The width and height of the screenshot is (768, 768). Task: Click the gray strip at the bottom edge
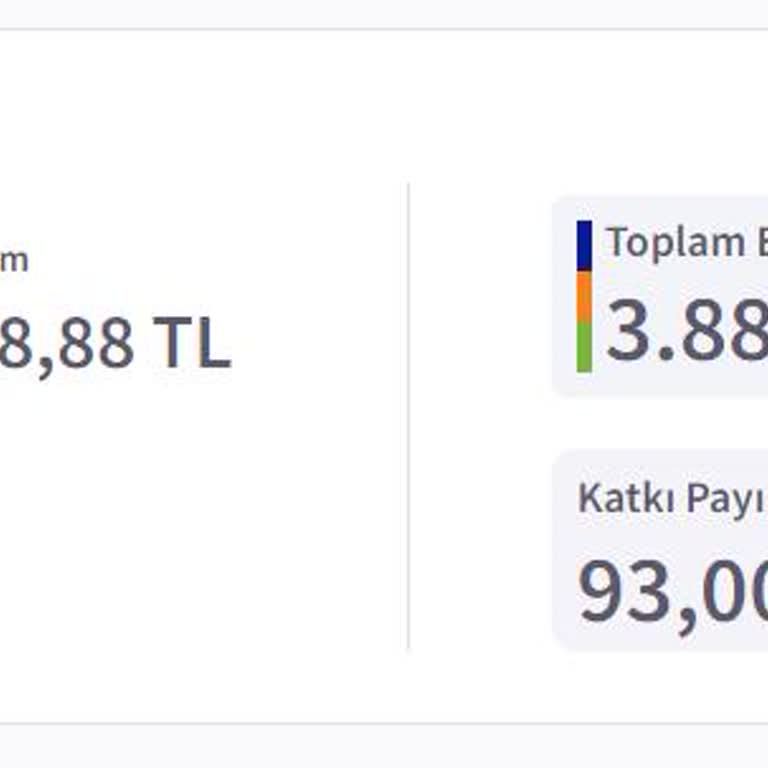point(384,746)
